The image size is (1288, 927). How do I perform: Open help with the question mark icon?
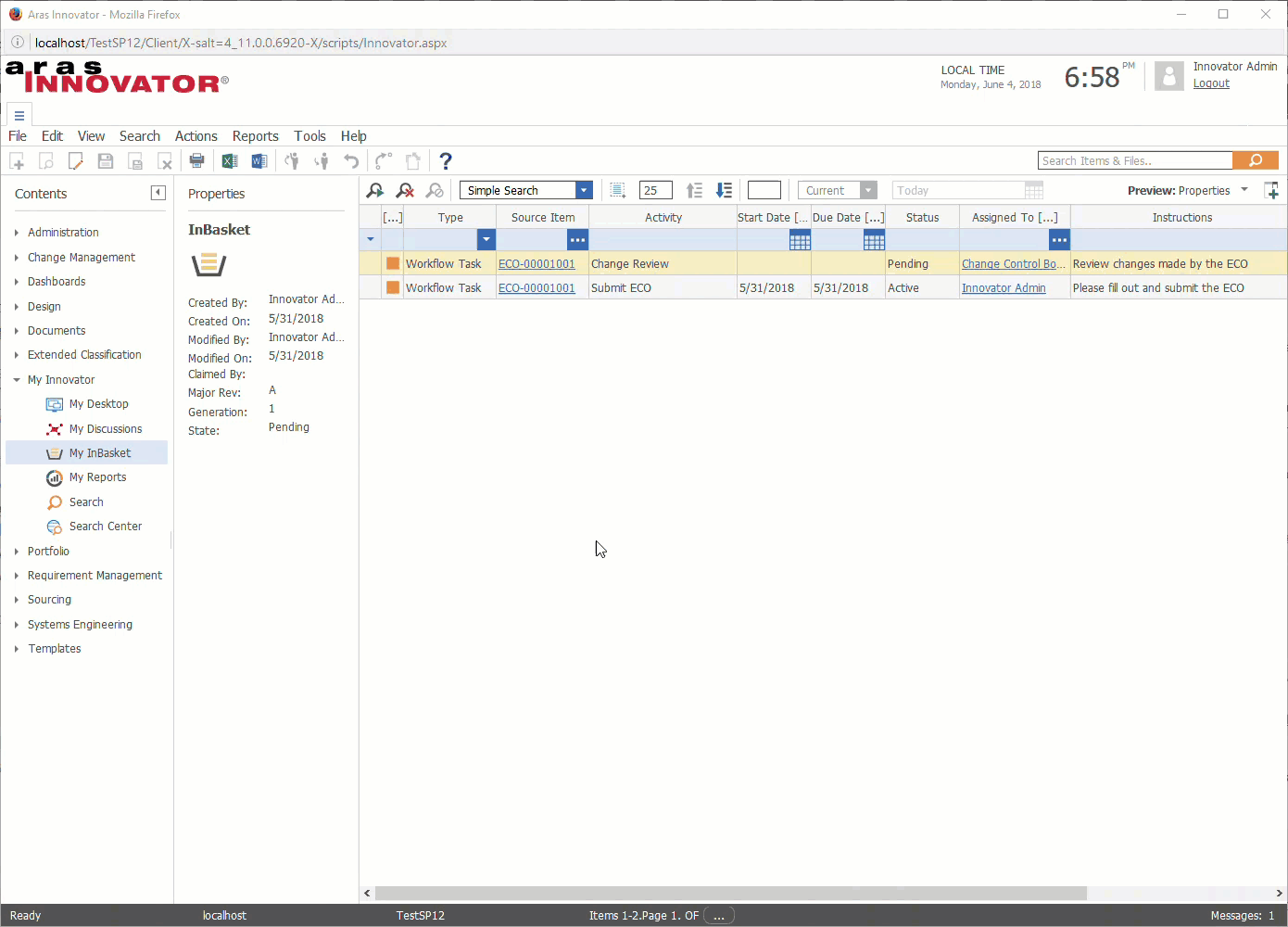point(446,161)
